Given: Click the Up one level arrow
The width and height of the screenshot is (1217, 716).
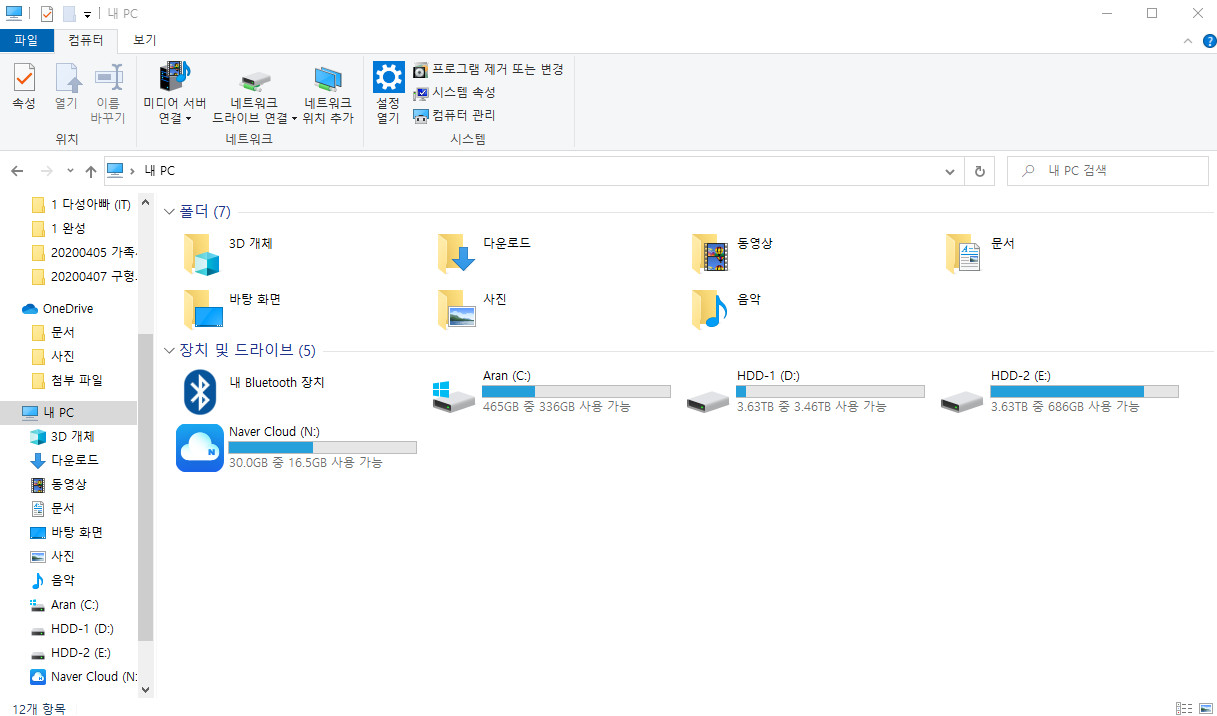Looking at the screenshot, I should (90, 171).
